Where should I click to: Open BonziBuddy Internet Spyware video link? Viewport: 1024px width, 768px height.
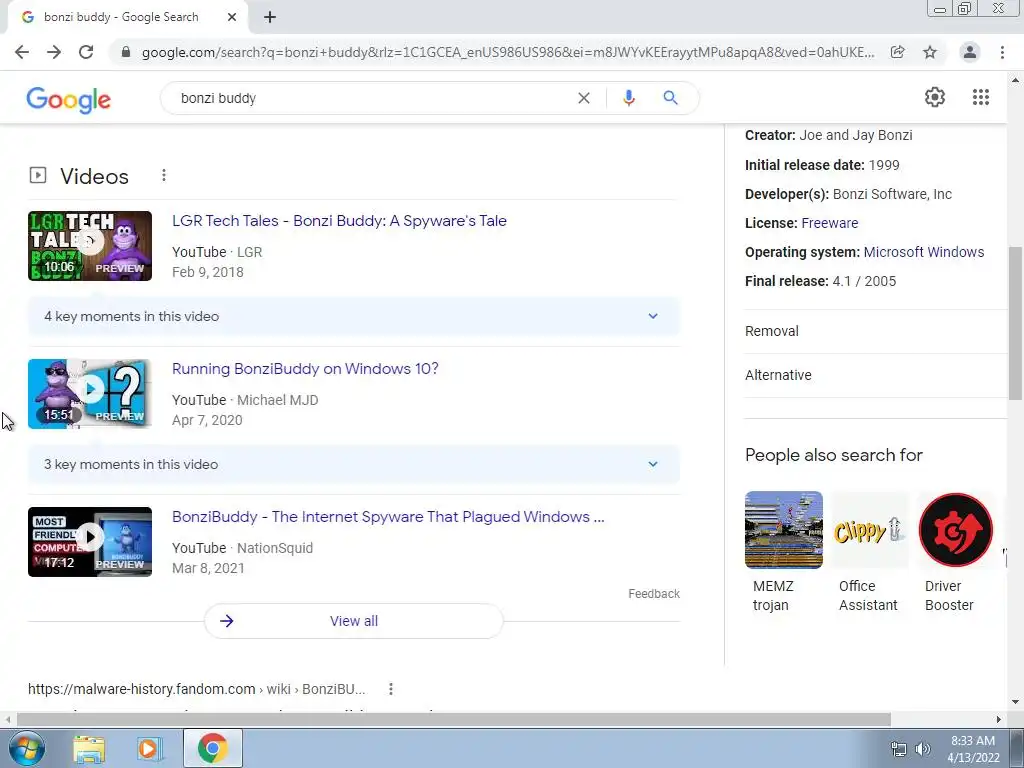(x=388, y=517)
